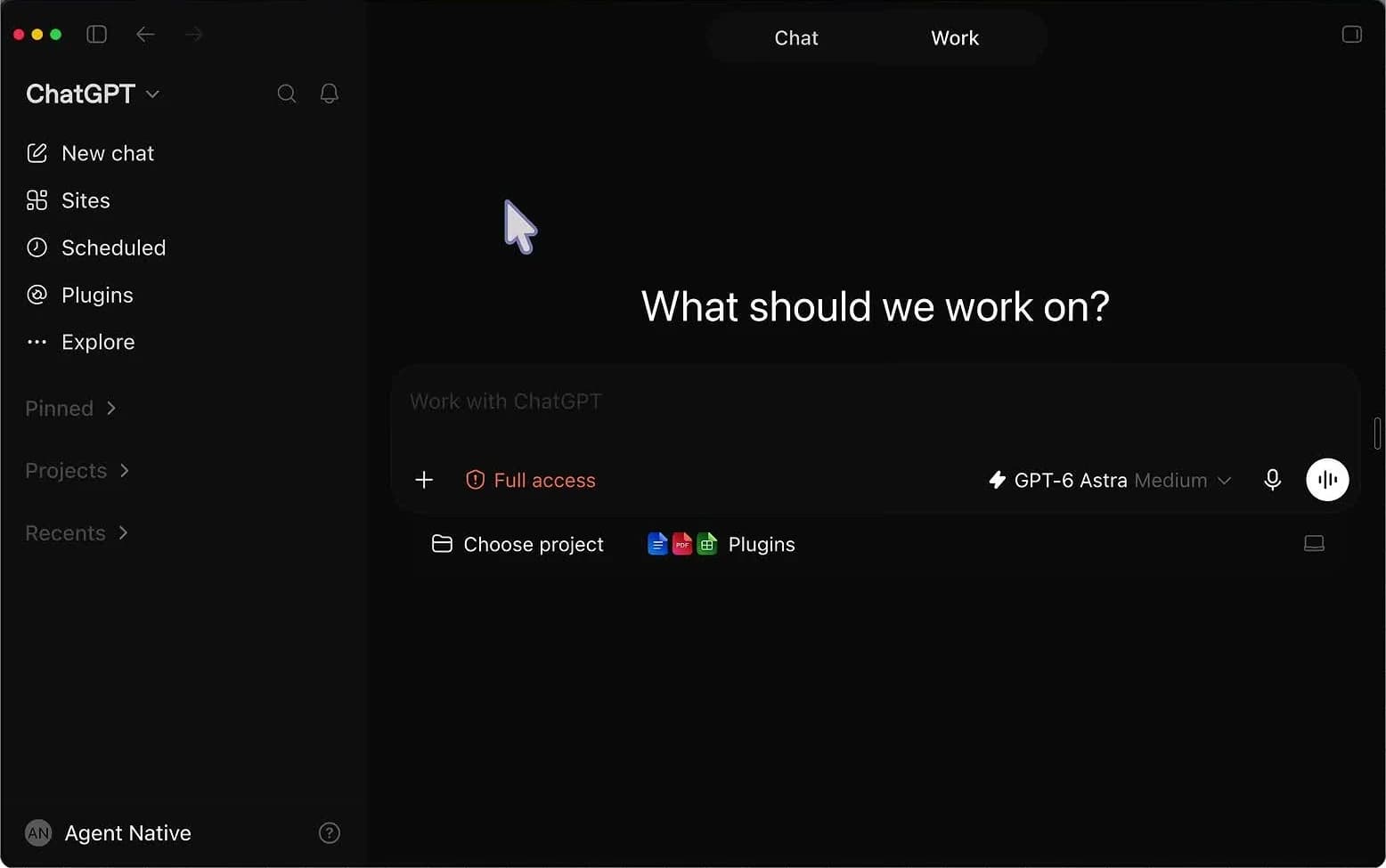Toggle the right panel icon at top

coord(1351,35)
